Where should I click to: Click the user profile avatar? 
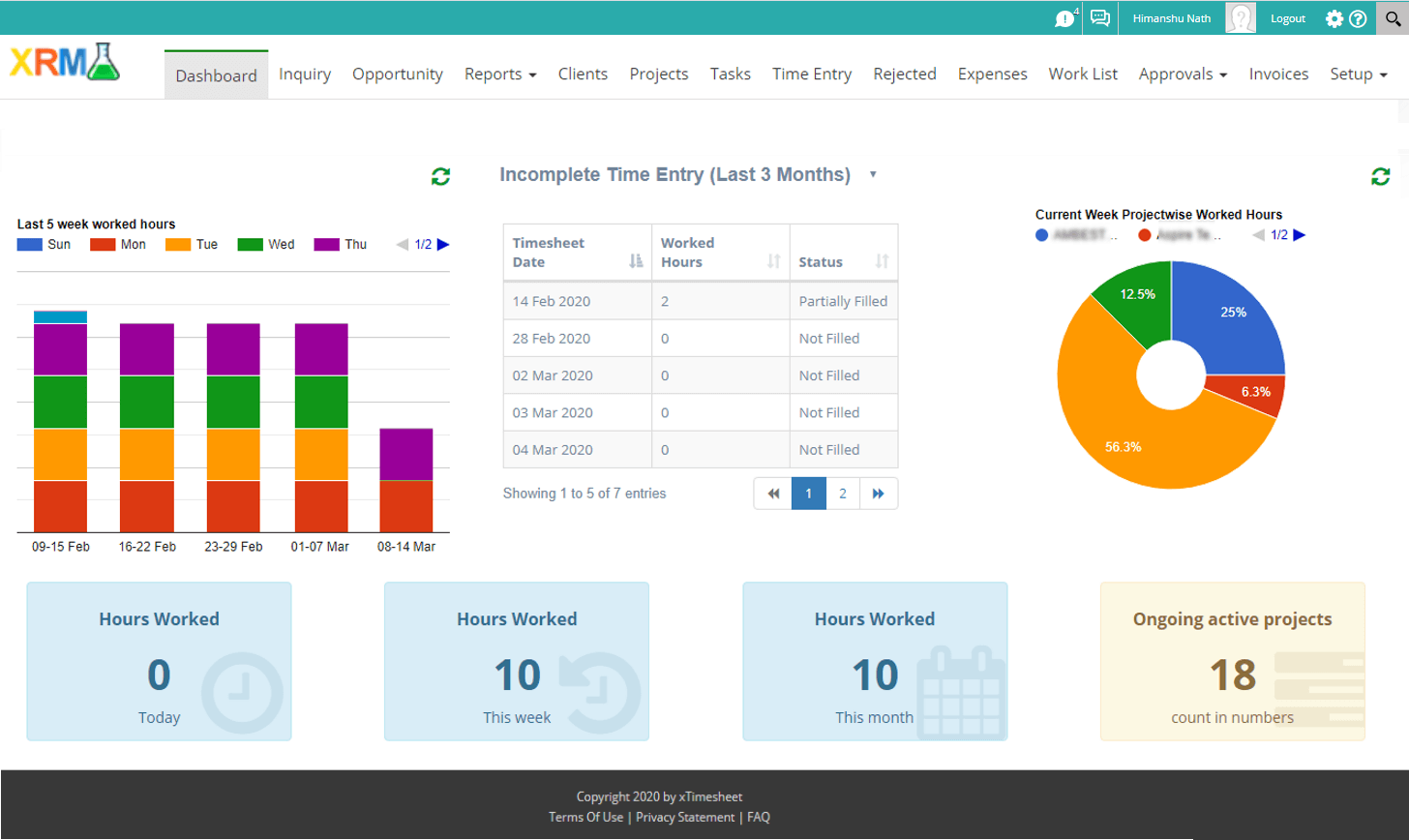[1240, 18]
